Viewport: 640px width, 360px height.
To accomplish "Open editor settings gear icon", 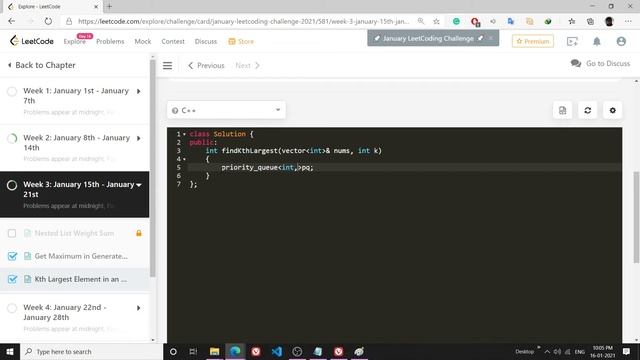I will [x=612, y=110].
